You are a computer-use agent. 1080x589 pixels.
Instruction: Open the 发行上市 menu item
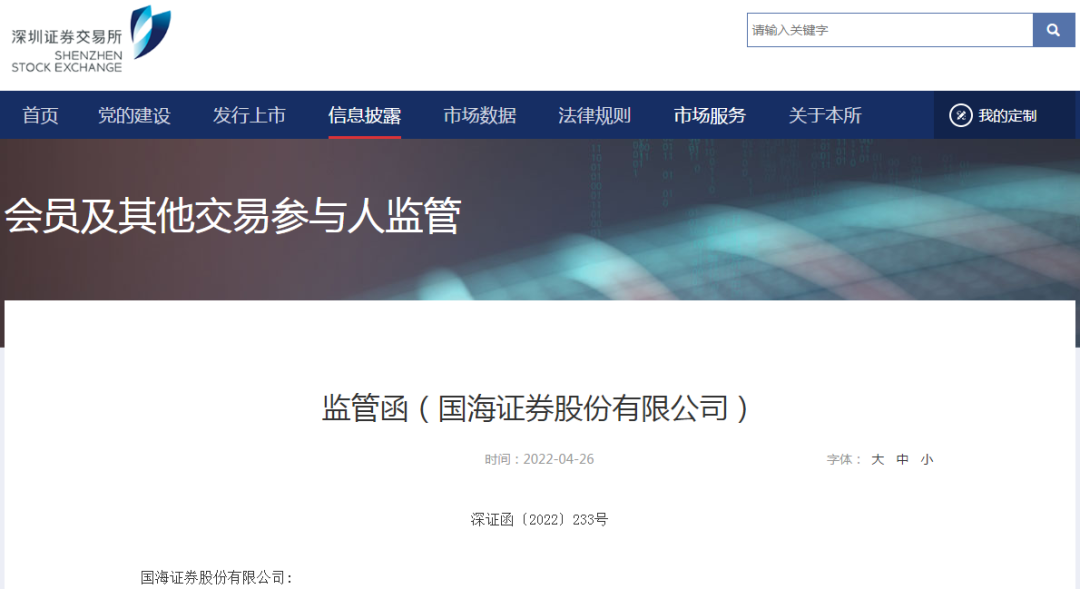click(249, 115)
